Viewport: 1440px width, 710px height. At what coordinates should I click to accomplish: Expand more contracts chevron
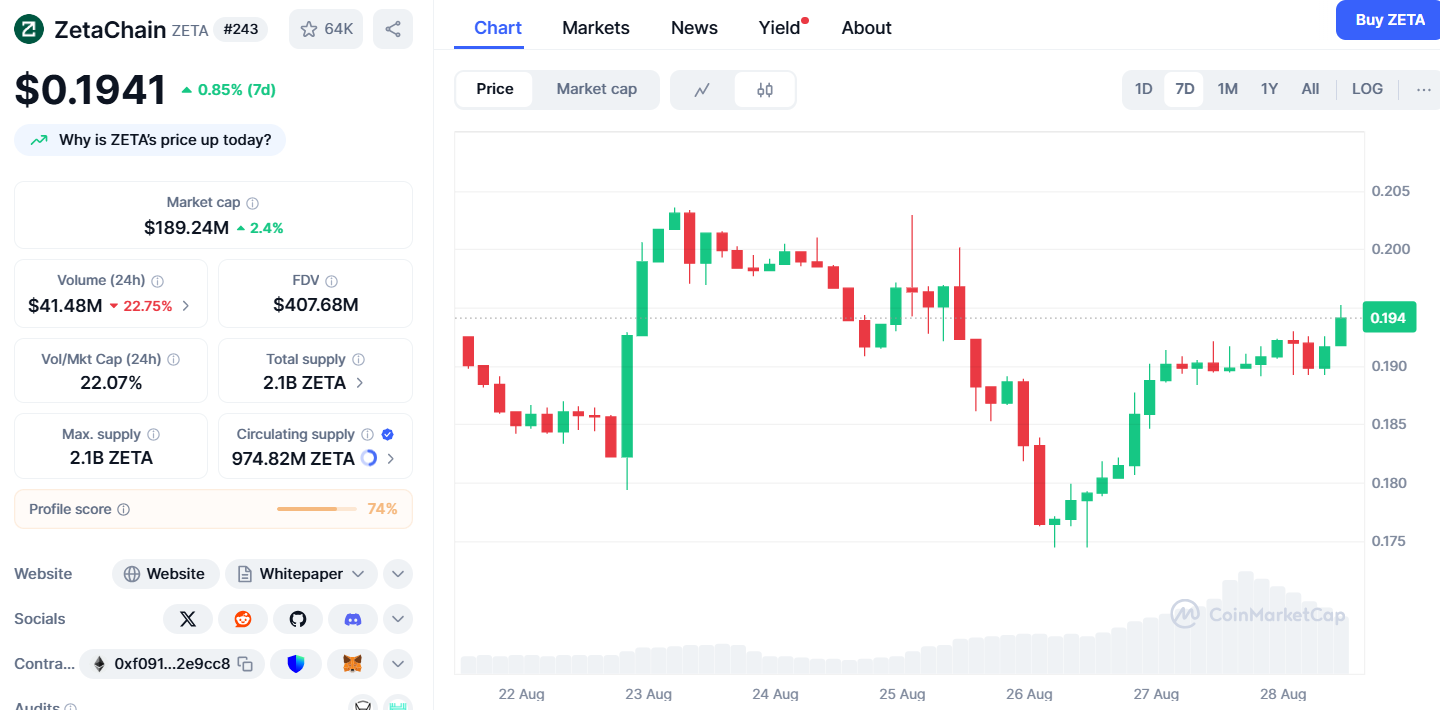pos(398,663)
